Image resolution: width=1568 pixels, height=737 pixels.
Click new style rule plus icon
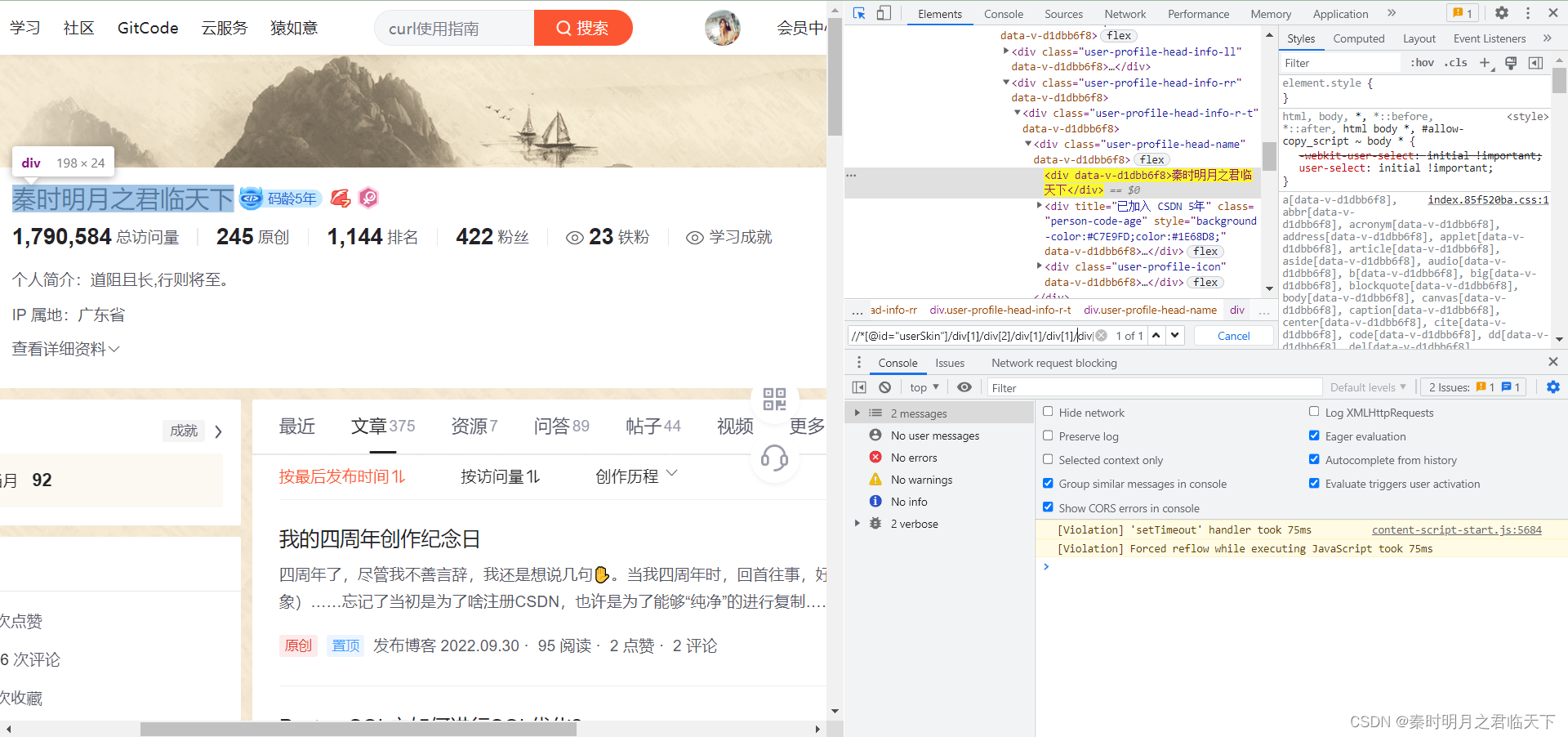pyautogui.click(x=1486, y=63)
